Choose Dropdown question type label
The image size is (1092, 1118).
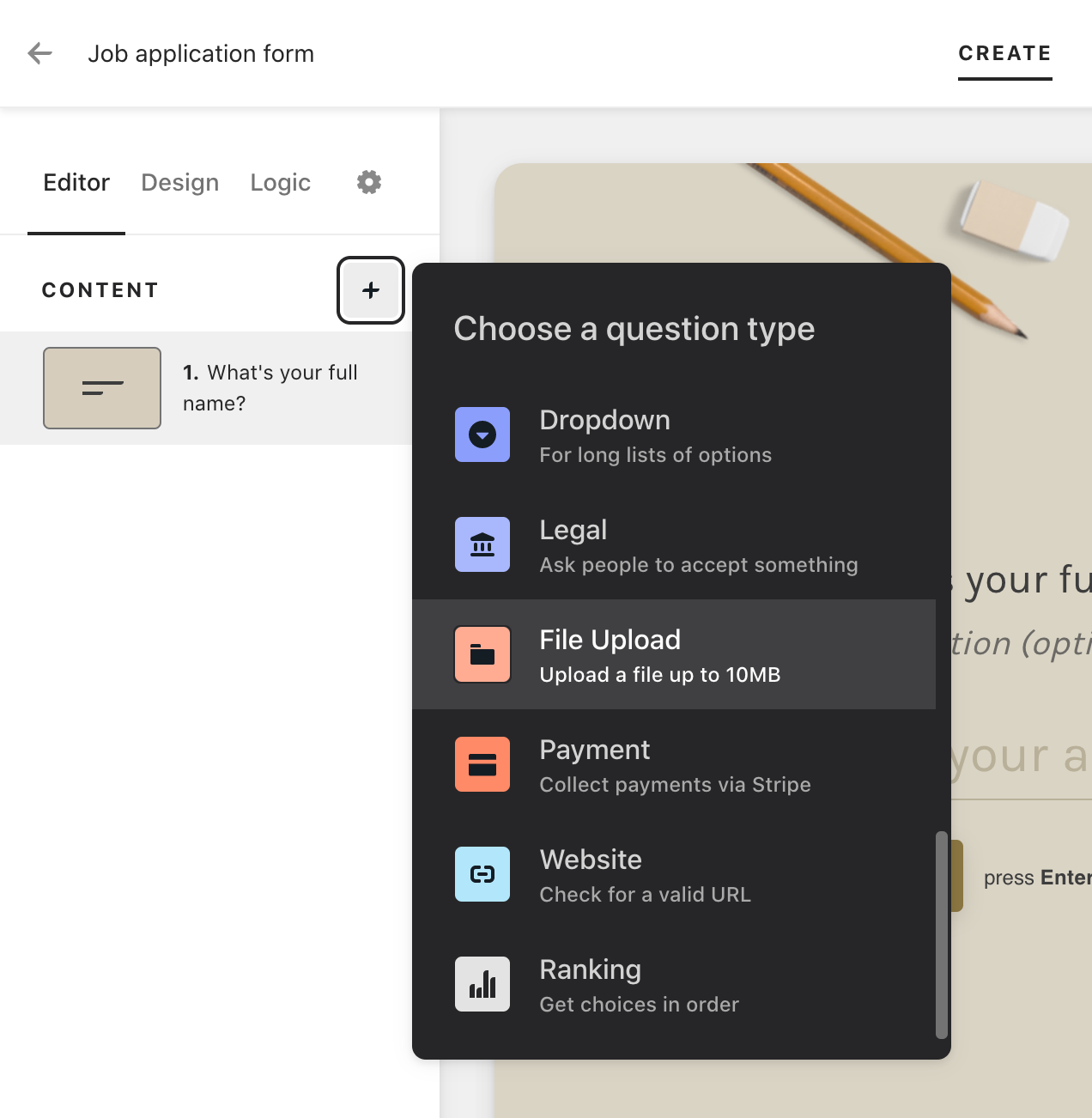[604, 420]
